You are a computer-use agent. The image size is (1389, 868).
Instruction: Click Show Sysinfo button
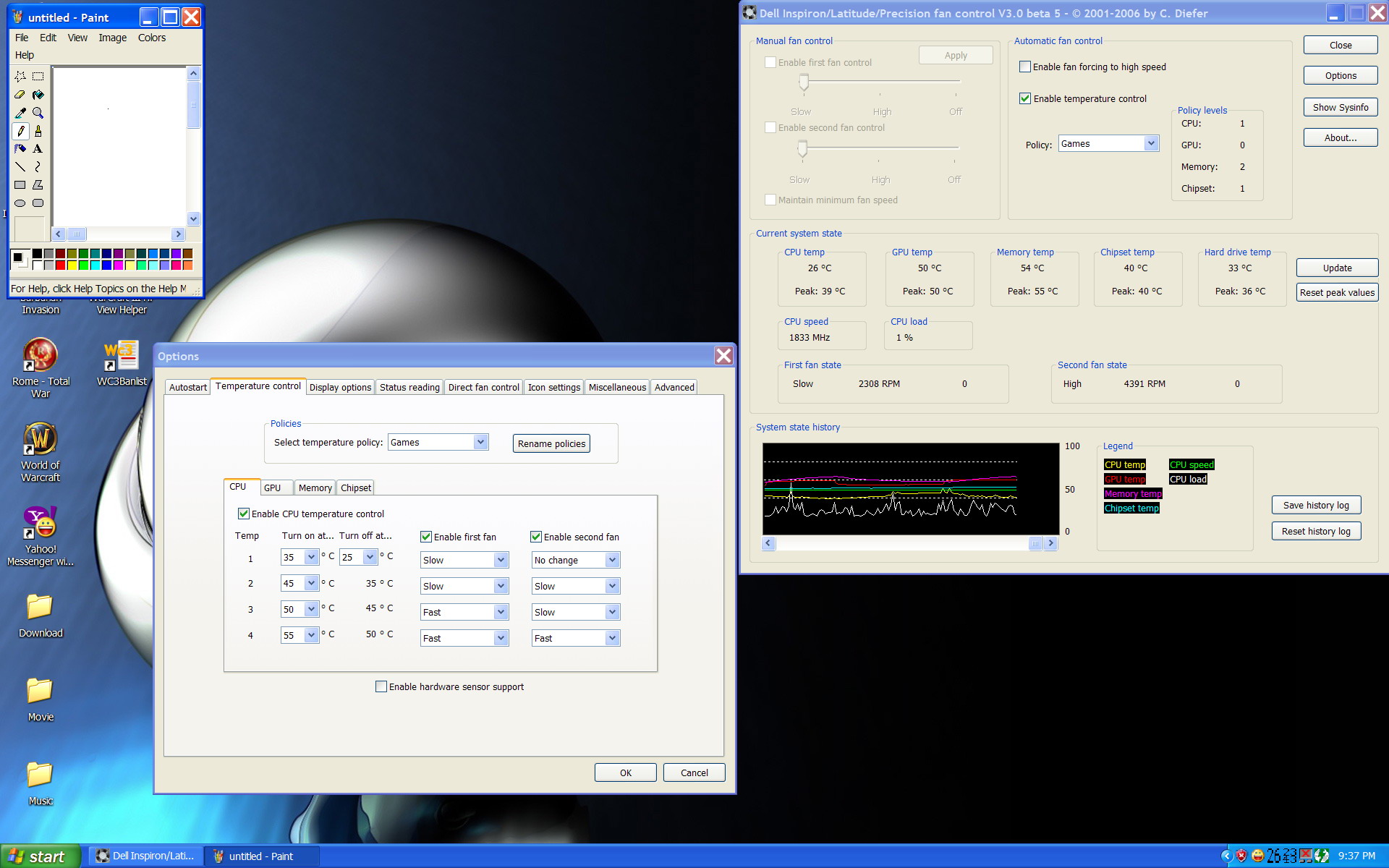1340,107
